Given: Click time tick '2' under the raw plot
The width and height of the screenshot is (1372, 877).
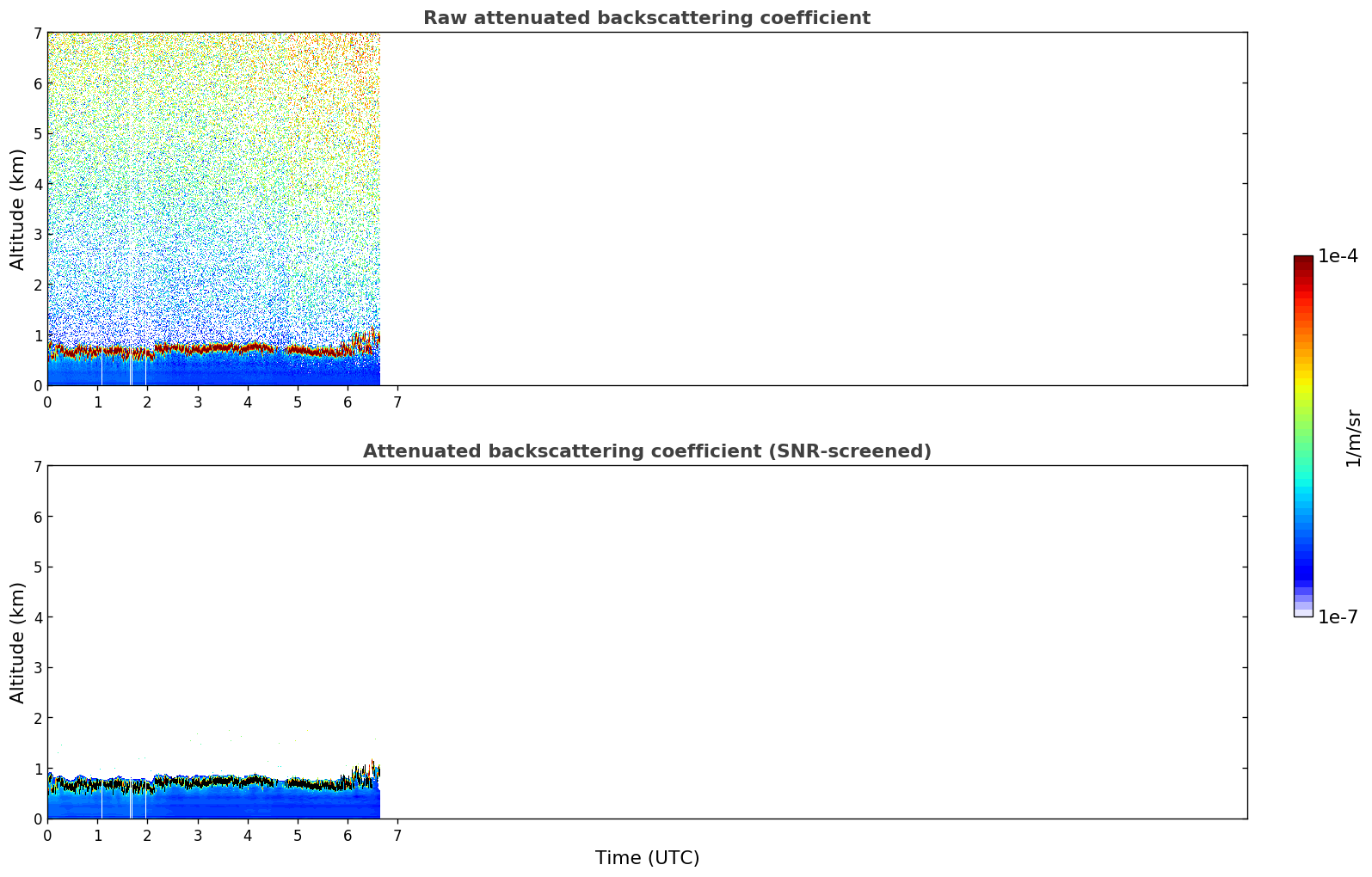Looking at the screenshot, I should (x=148, y=402).
